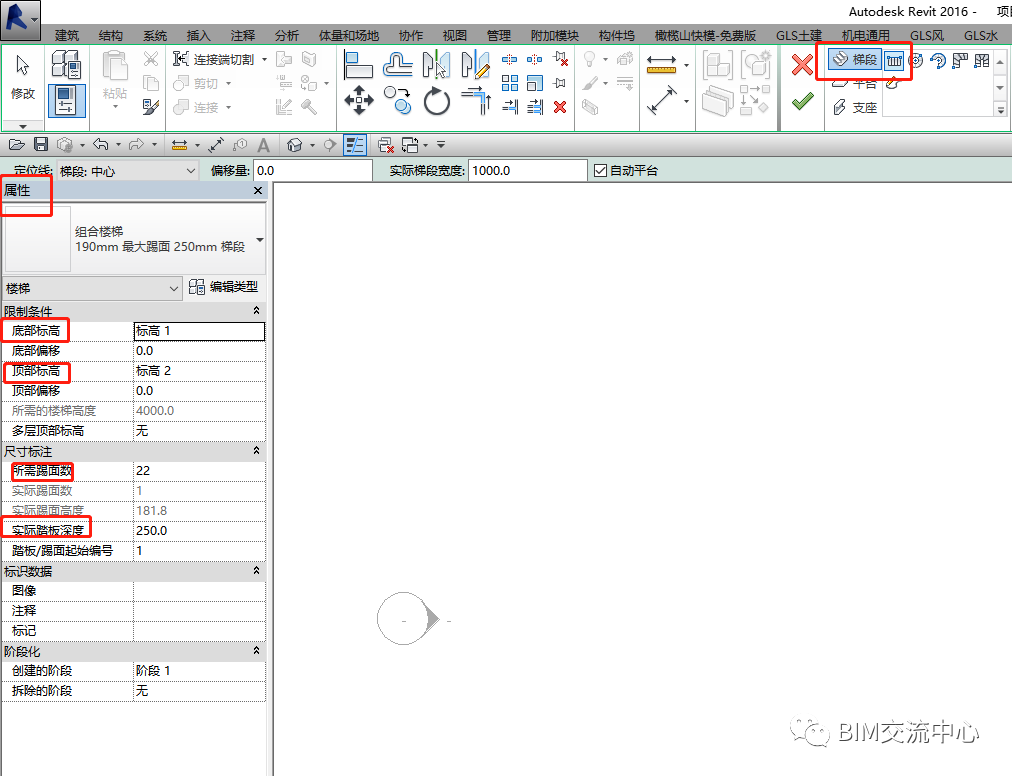Select the 梯段 run tool
The width and height of the screenshot is (1012, 776).
coord(855,60)
